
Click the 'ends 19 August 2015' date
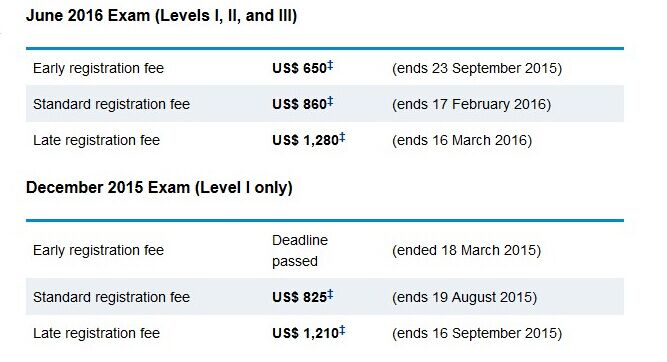coord(465,297)
